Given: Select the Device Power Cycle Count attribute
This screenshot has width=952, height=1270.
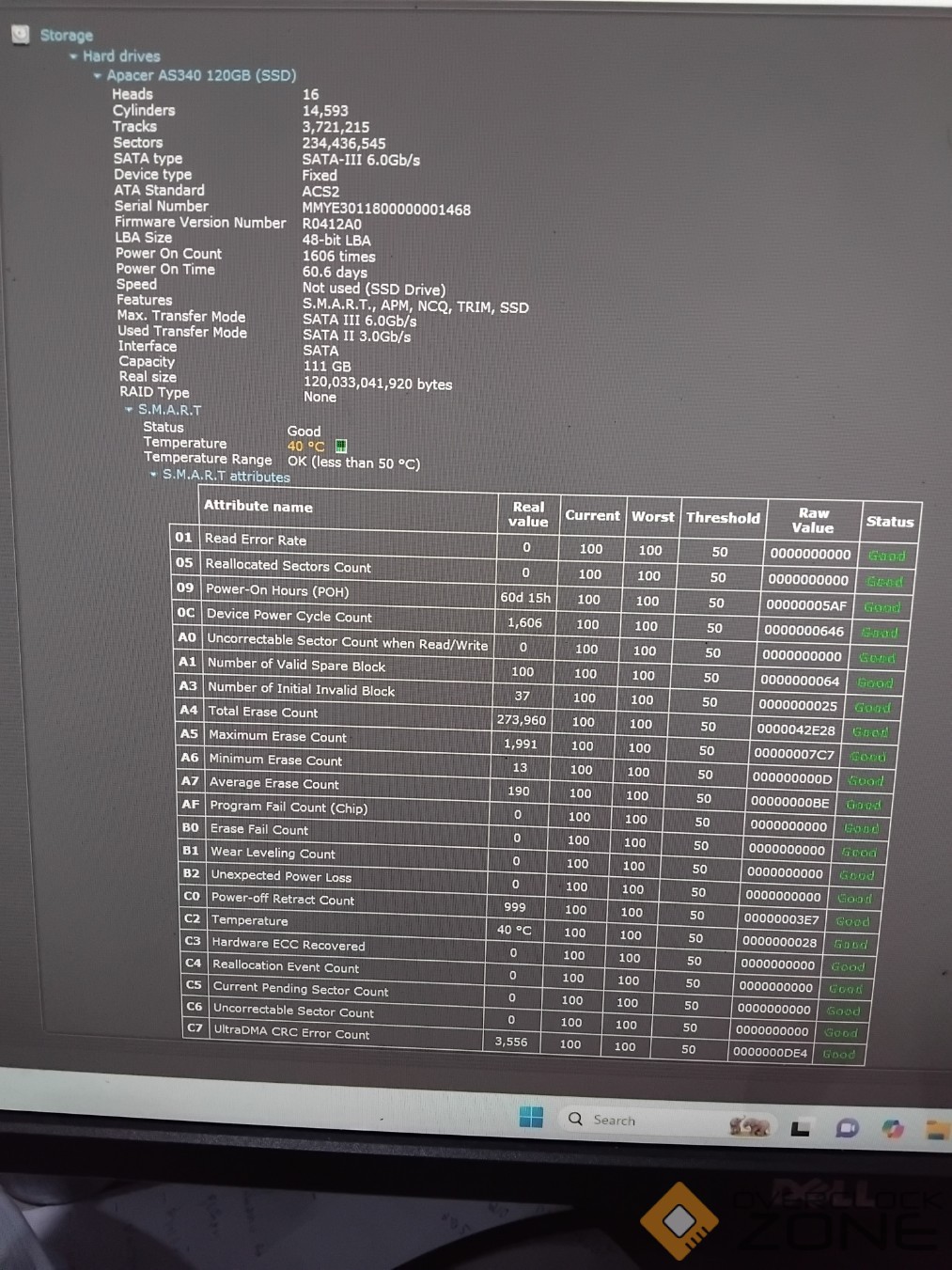Looking at the screenshot, I should (289, 616).
